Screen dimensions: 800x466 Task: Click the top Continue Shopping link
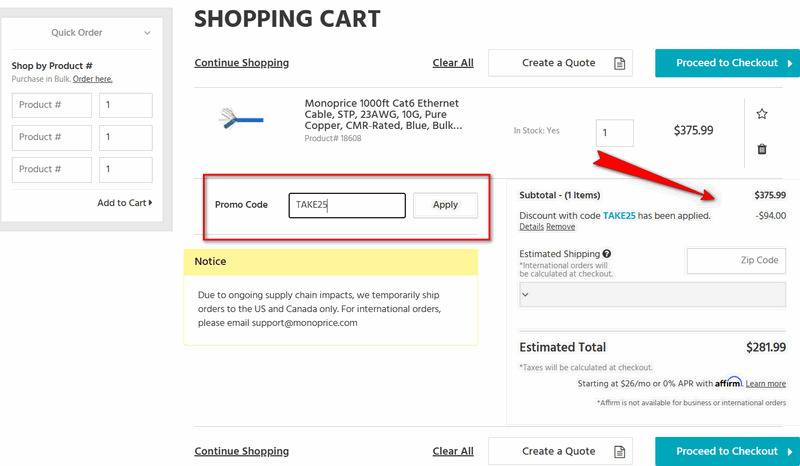coord(241,63)
